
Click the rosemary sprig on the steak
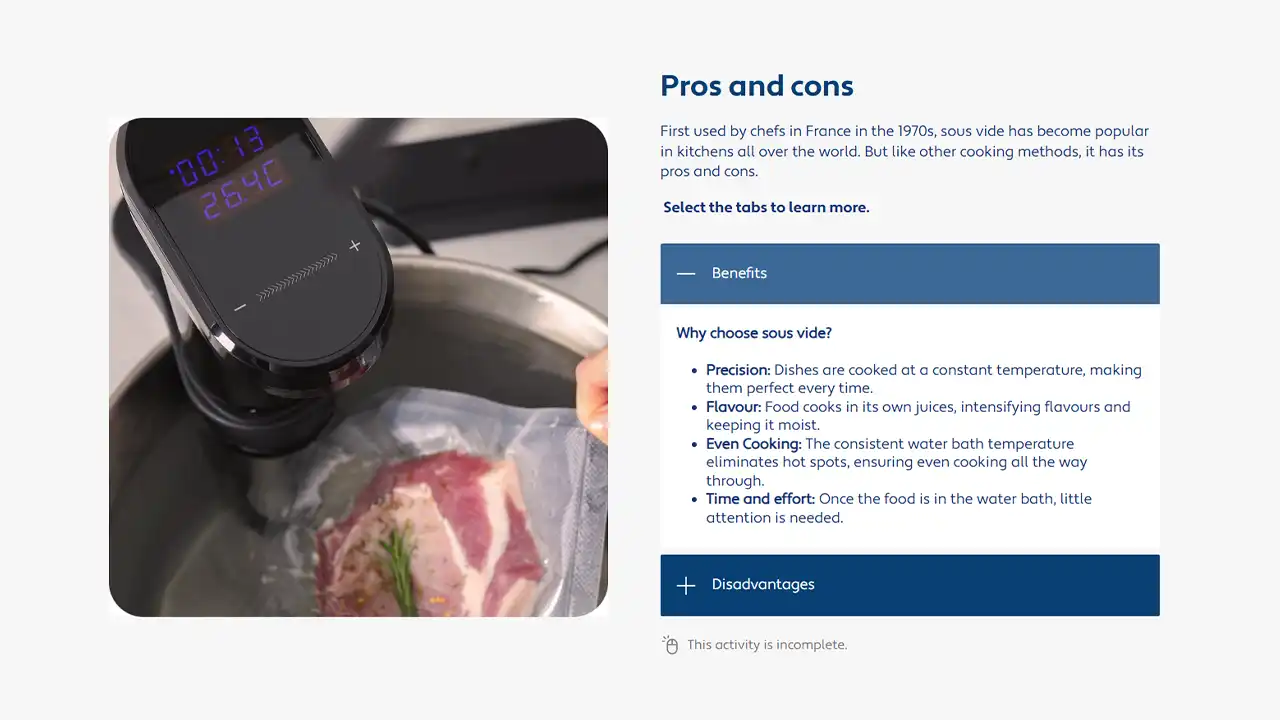click(399, 558)
